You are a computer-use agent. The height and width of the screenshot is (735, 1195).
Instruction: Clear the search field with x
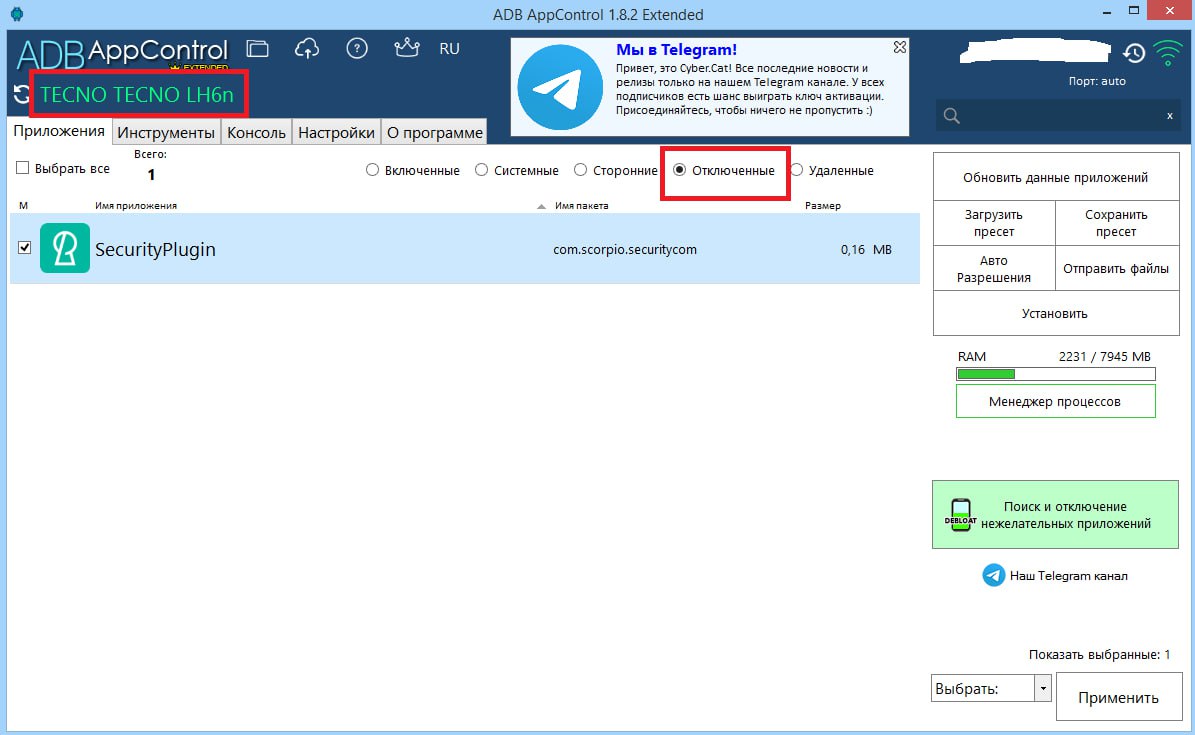pos(1170,116)
